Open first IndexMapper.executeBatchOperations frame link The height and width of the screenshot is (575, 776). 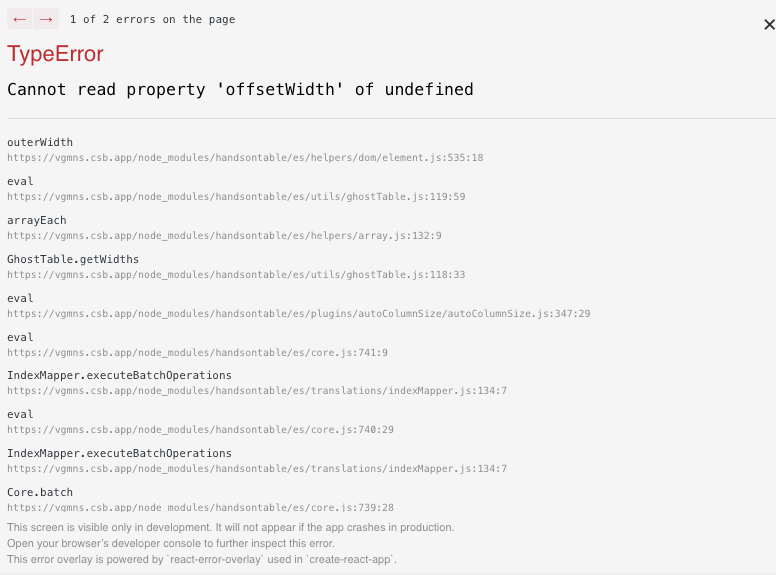coord(257,390)
